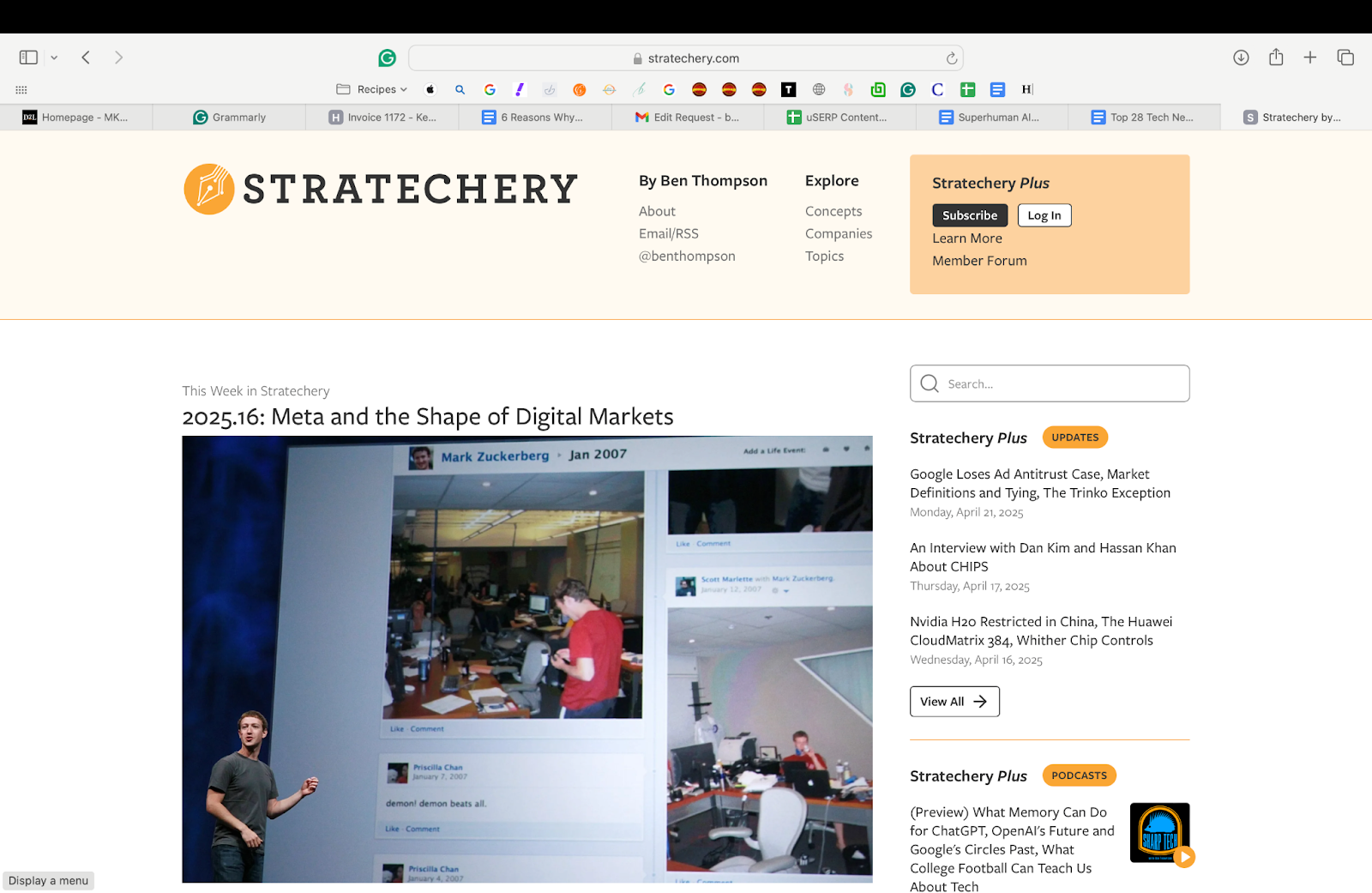This screenshot has height=893, width=1372.
Task: Toggle the Safari sidebar icon
Action: click(x=28, y=57)
